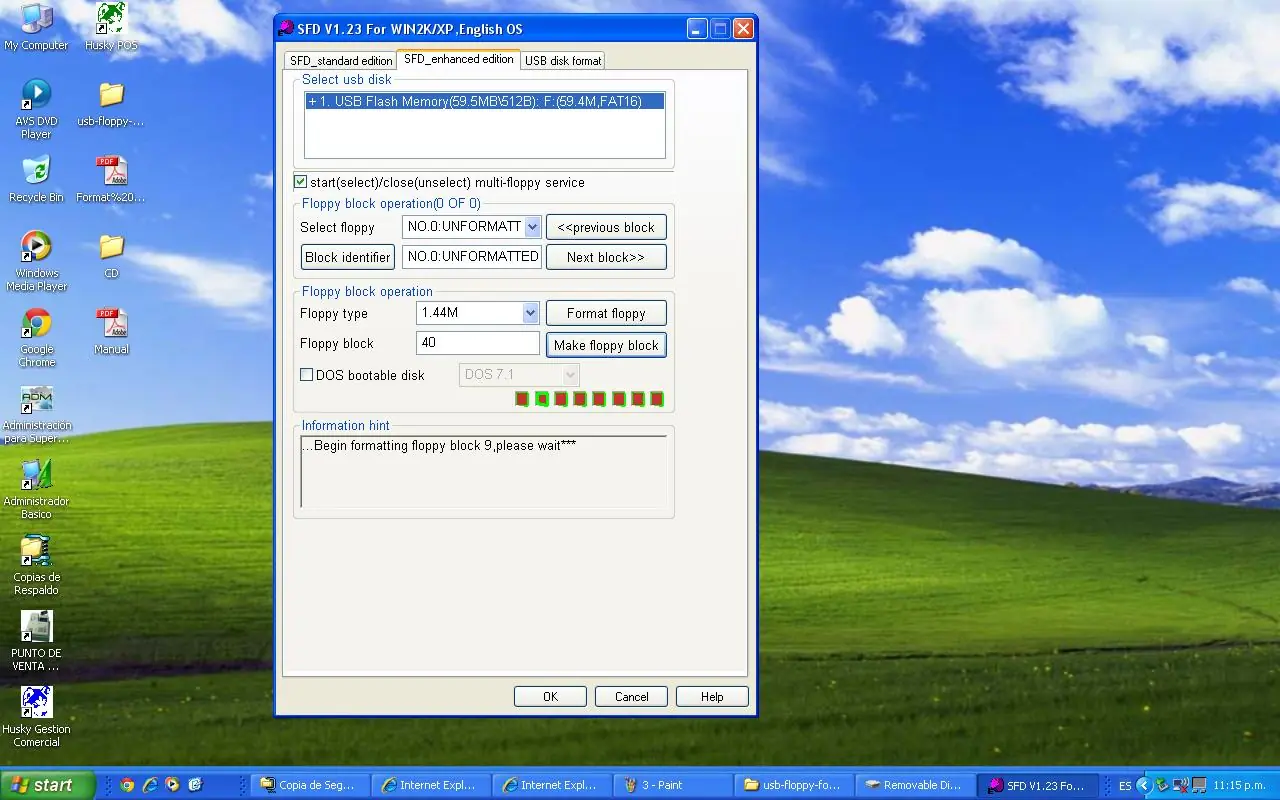The height and width of the screenshot is (800, 1280).
Task: Click the Block identifier button
Action: [348, 257]
